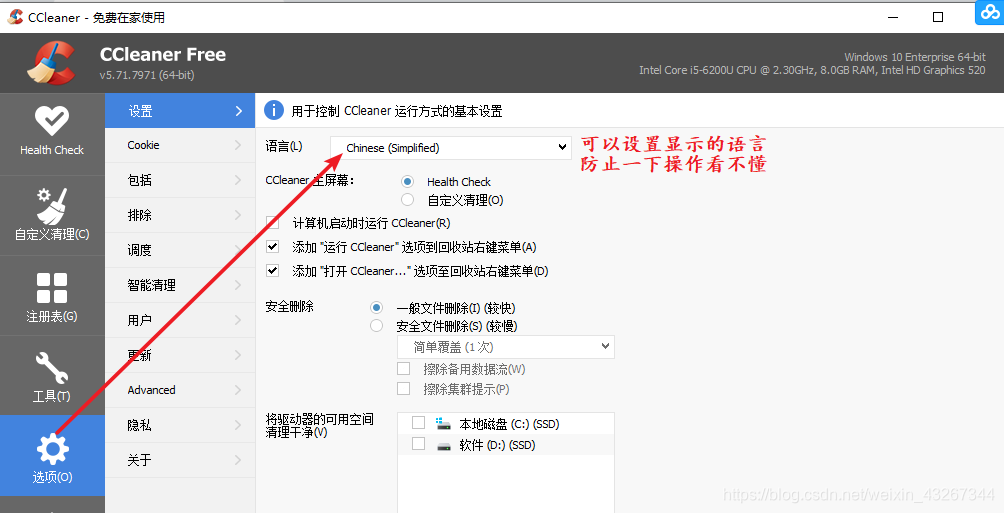Click the blue info icon in settings header
This screenshot has width=1004, height=513.
[x=273, y=110]
